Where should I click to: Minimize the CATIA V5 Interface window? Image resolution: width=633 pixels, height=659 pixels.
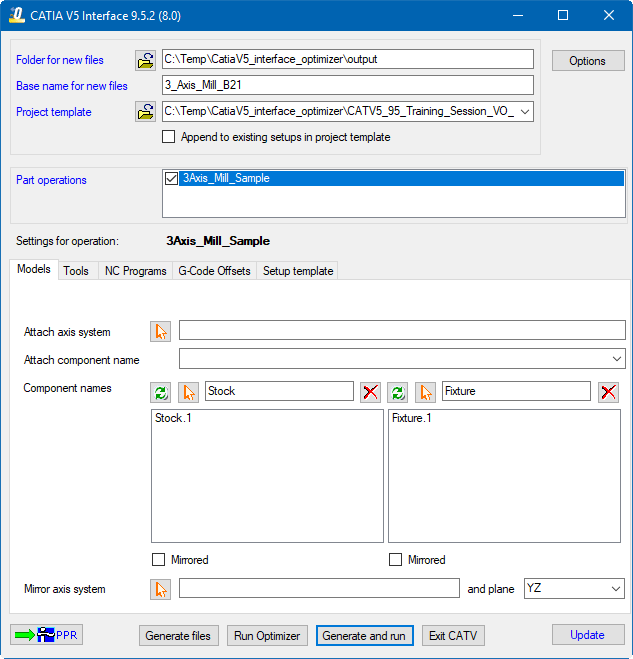coord(518,16)
